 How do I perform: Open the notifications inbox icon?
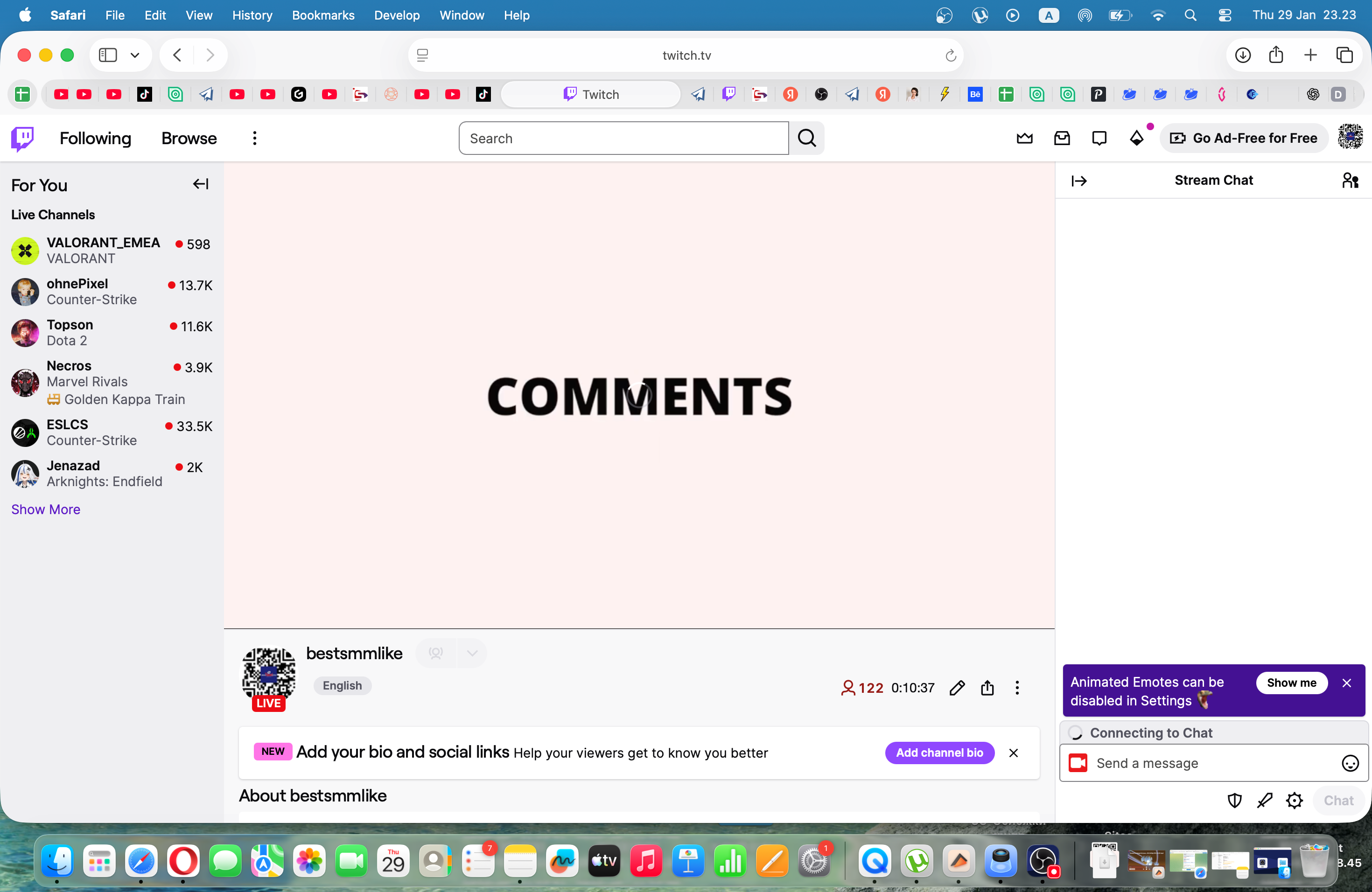[1062, 138]
